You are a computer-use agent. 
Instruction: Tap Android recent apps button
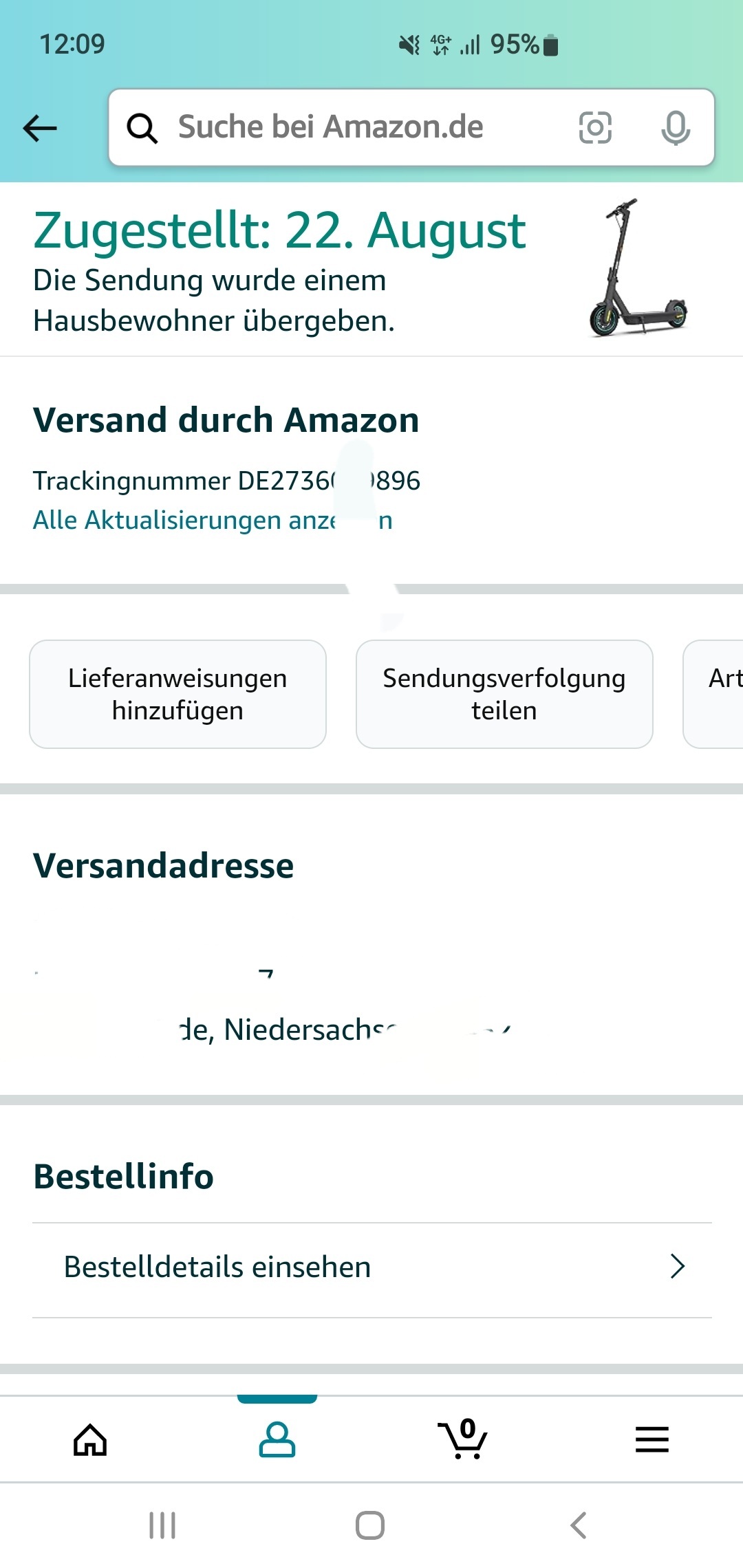pos(162,1525)
